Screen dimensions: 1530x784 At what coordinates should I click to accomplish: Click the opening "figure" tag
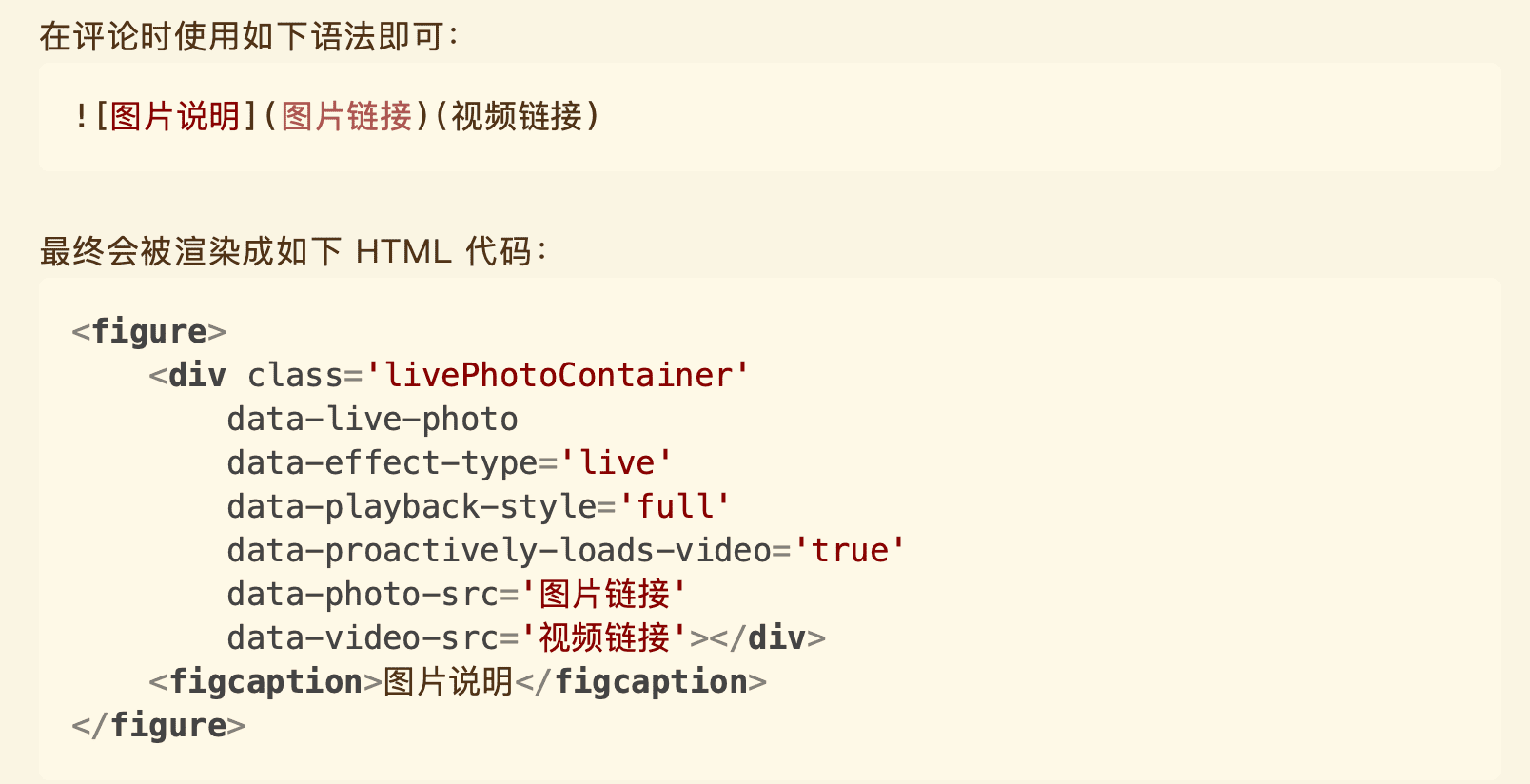(x=149, y=331)
